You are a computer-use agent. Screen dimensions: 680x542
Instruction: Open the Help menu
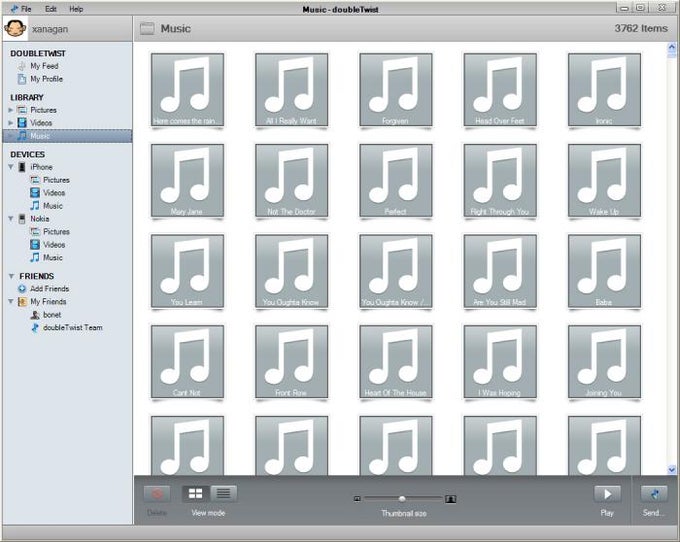76,9
